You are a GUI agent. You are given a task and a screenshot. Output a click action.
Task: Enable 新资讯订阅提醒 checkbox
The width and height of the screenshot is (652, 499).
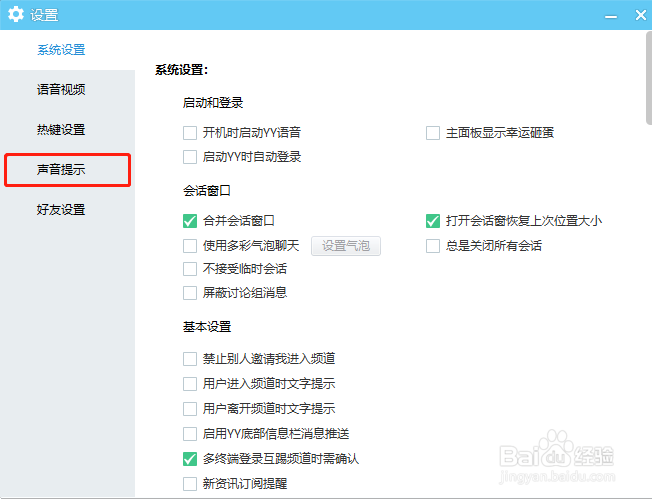(x=190, y=484)
